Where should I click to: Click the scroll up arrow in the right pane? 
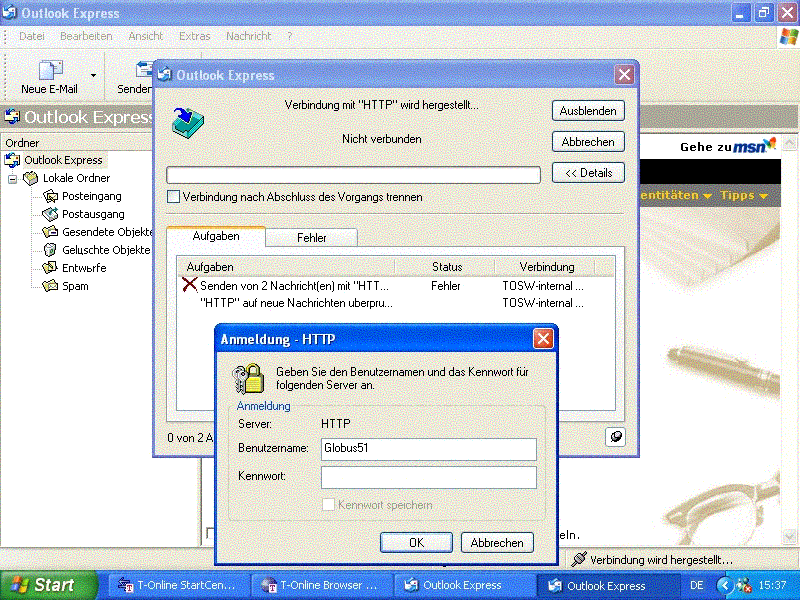(789, 143)
